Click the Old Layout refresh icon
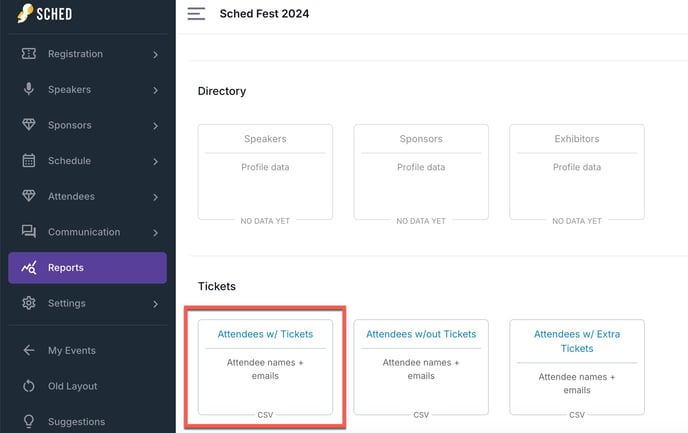The image size is (688, 433). pyautogui.click(x=29, y=386)
